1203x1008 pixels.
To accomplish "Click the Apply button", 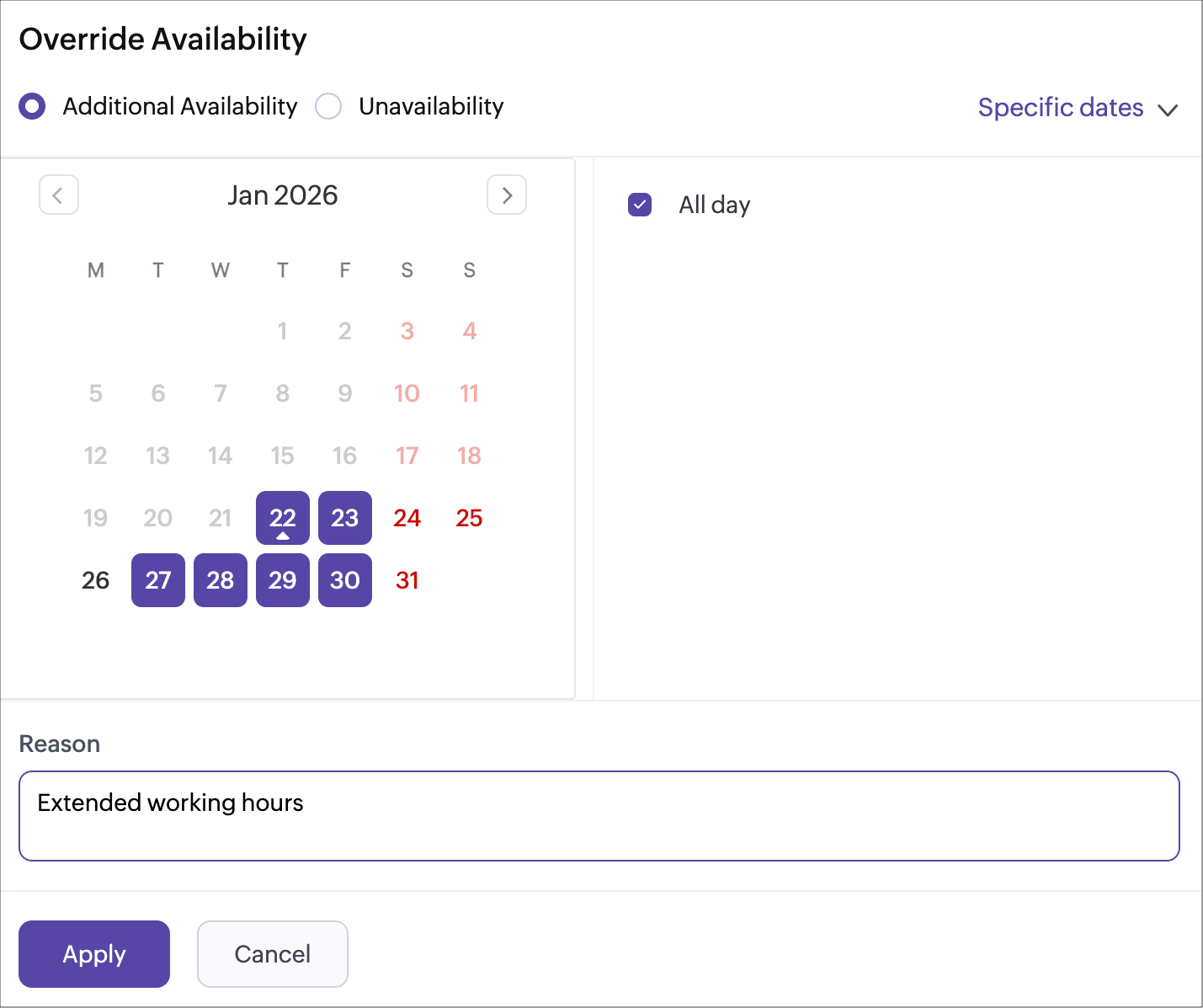I will 94,954.
